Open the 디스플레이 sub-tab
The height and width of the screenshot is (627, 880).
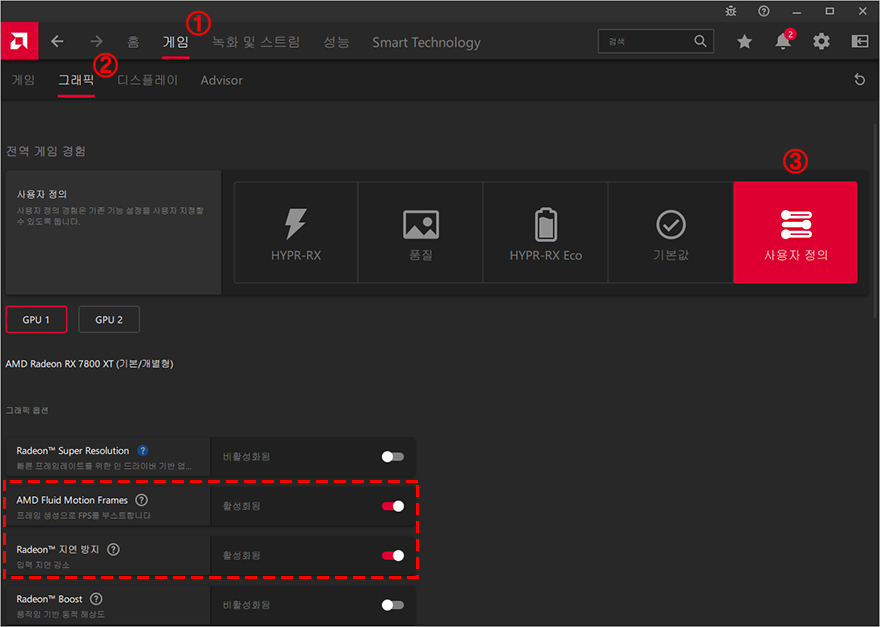[147, 80]
